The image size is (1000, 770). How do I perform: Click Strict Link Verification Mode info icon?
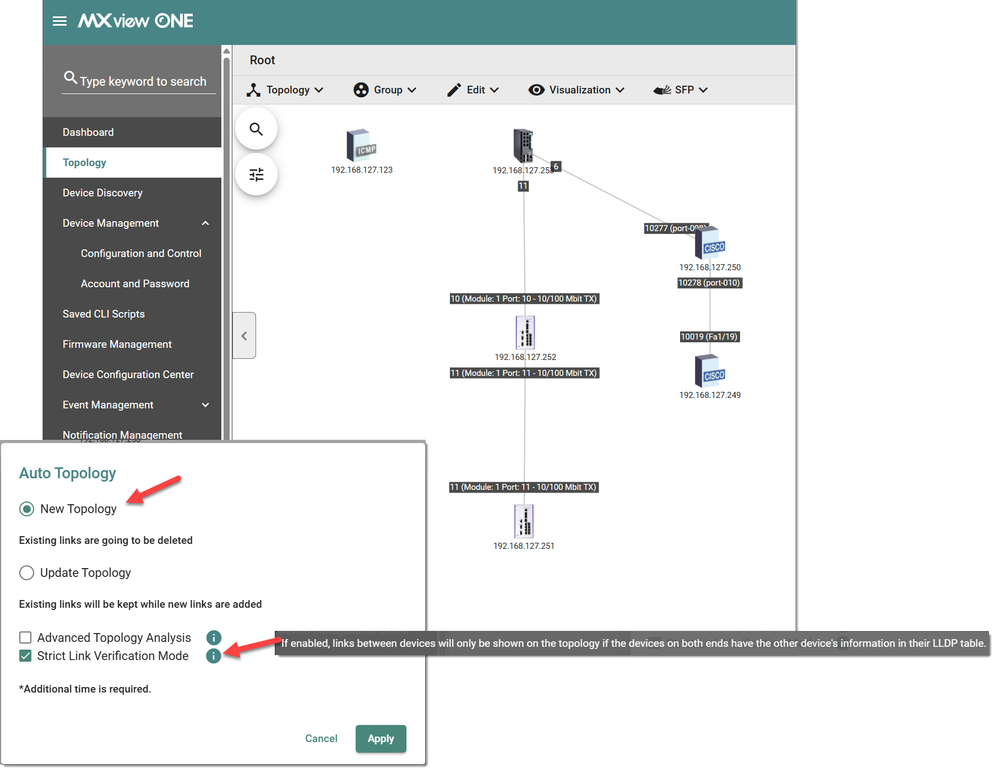point(214,656)
